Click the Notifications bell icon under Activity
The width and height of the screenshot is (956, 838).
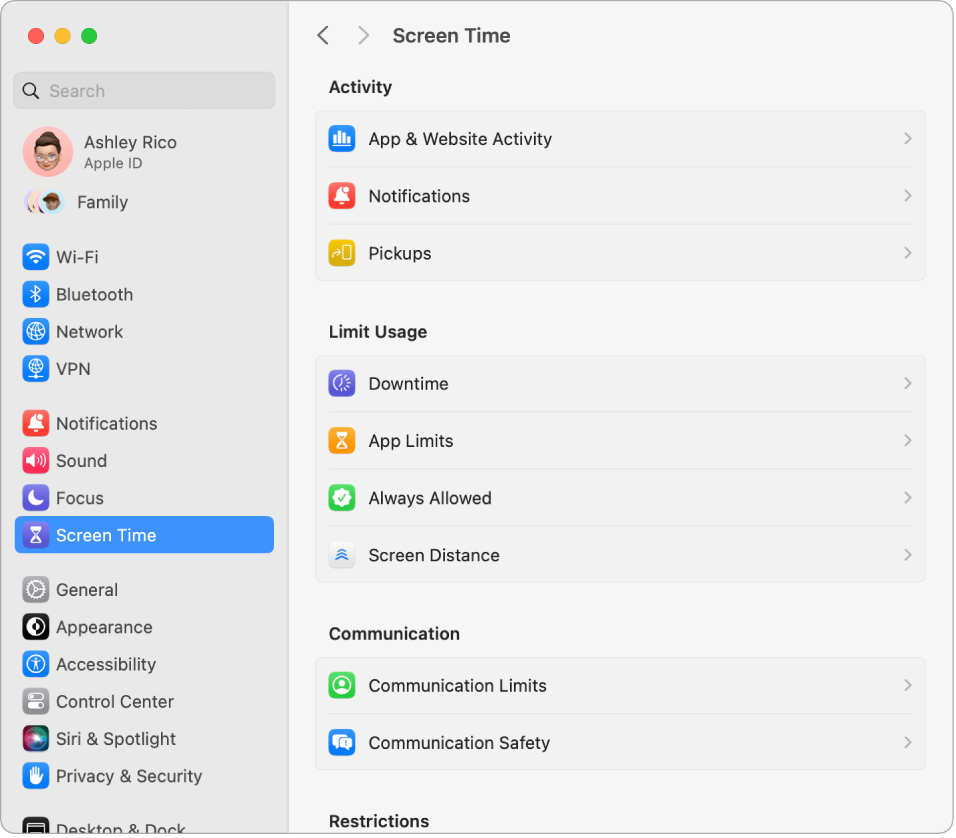[342, 196]
